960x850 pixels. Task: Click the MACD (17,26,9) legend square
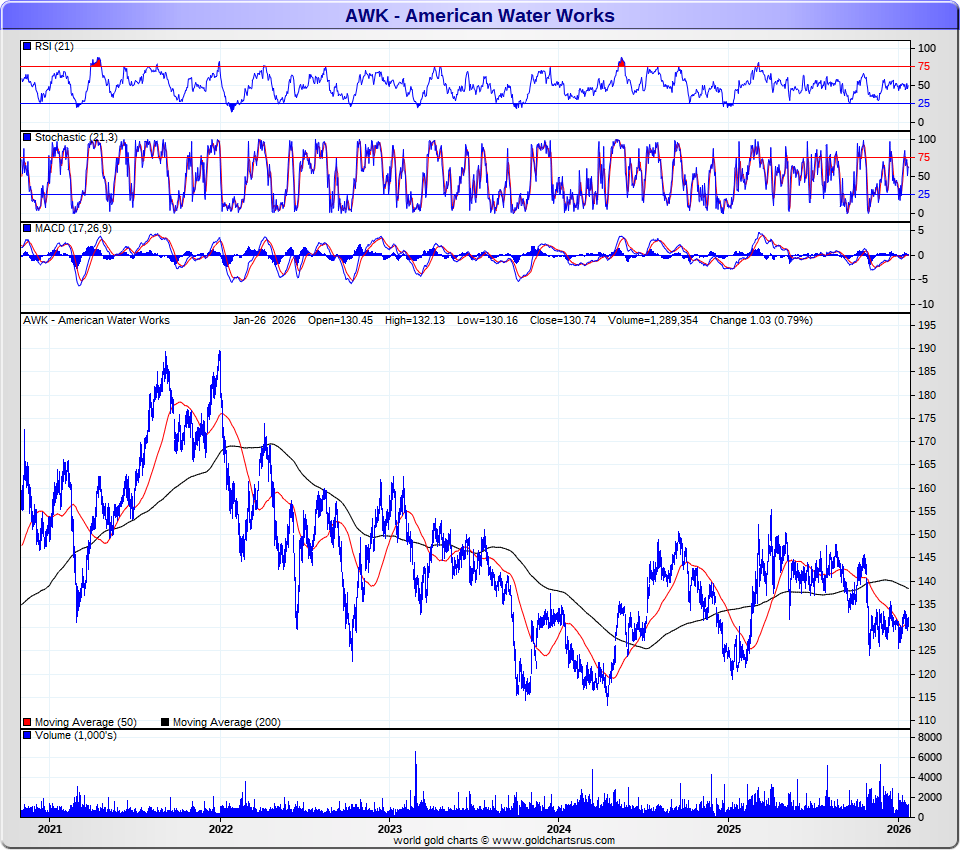pos(27,228)
